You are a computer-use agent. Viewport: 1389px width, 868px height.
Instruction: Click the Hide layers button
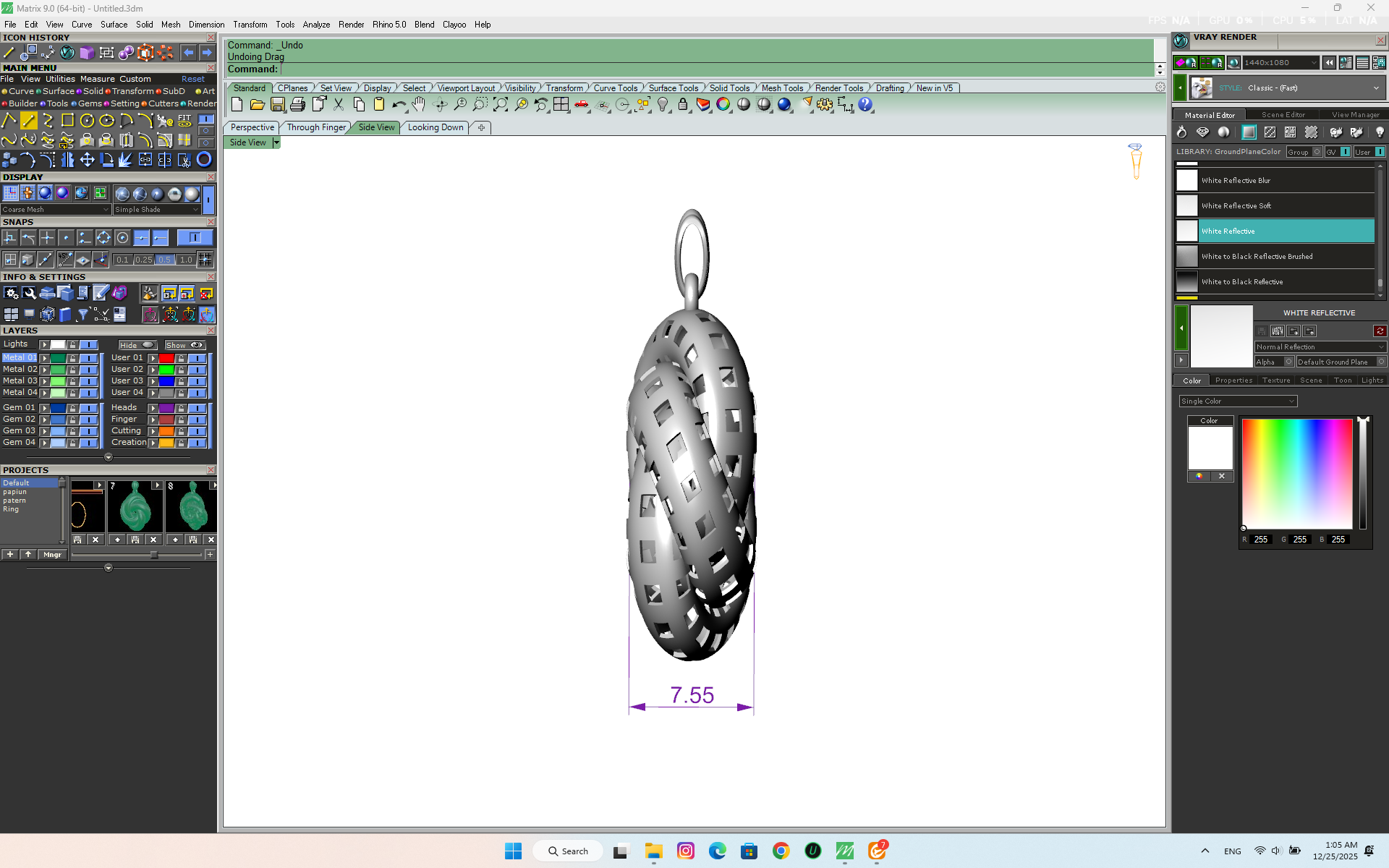pyautogui.click(x=137, y=345)
